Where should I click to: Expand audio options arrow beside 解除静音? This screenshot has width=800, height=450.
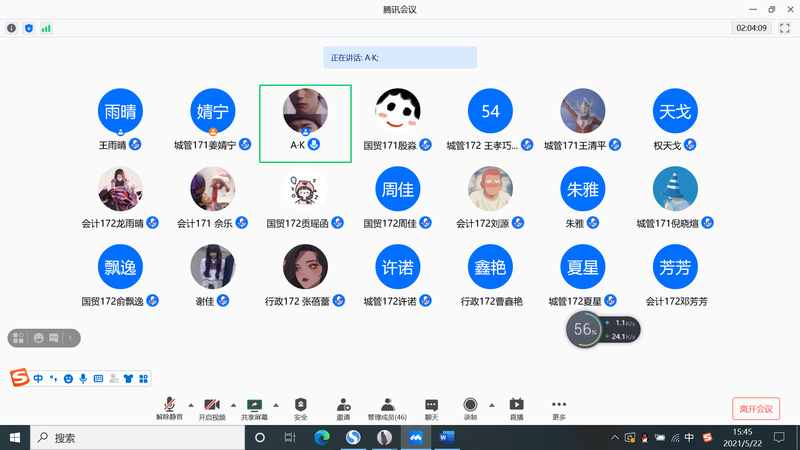point(190,402)
